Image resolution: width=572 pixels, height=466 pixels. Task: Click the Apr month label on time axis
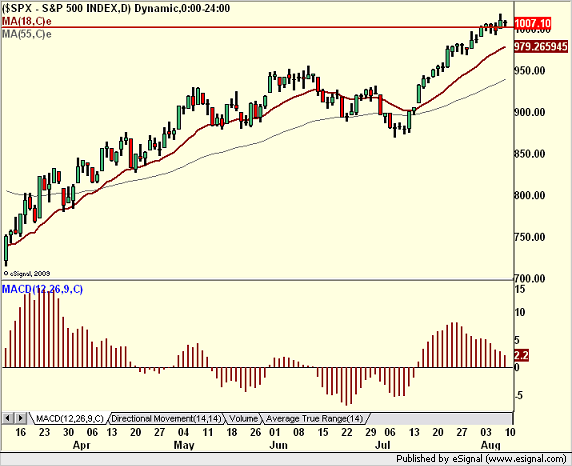(x=81, y=445)
